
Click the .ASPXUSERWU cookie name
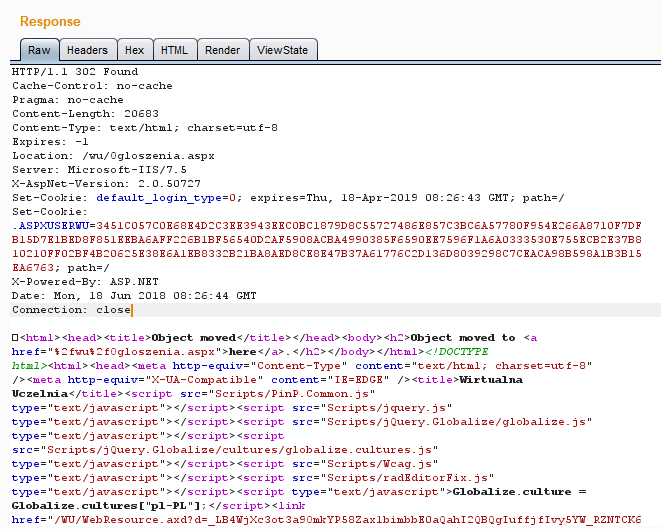[50, 226]
